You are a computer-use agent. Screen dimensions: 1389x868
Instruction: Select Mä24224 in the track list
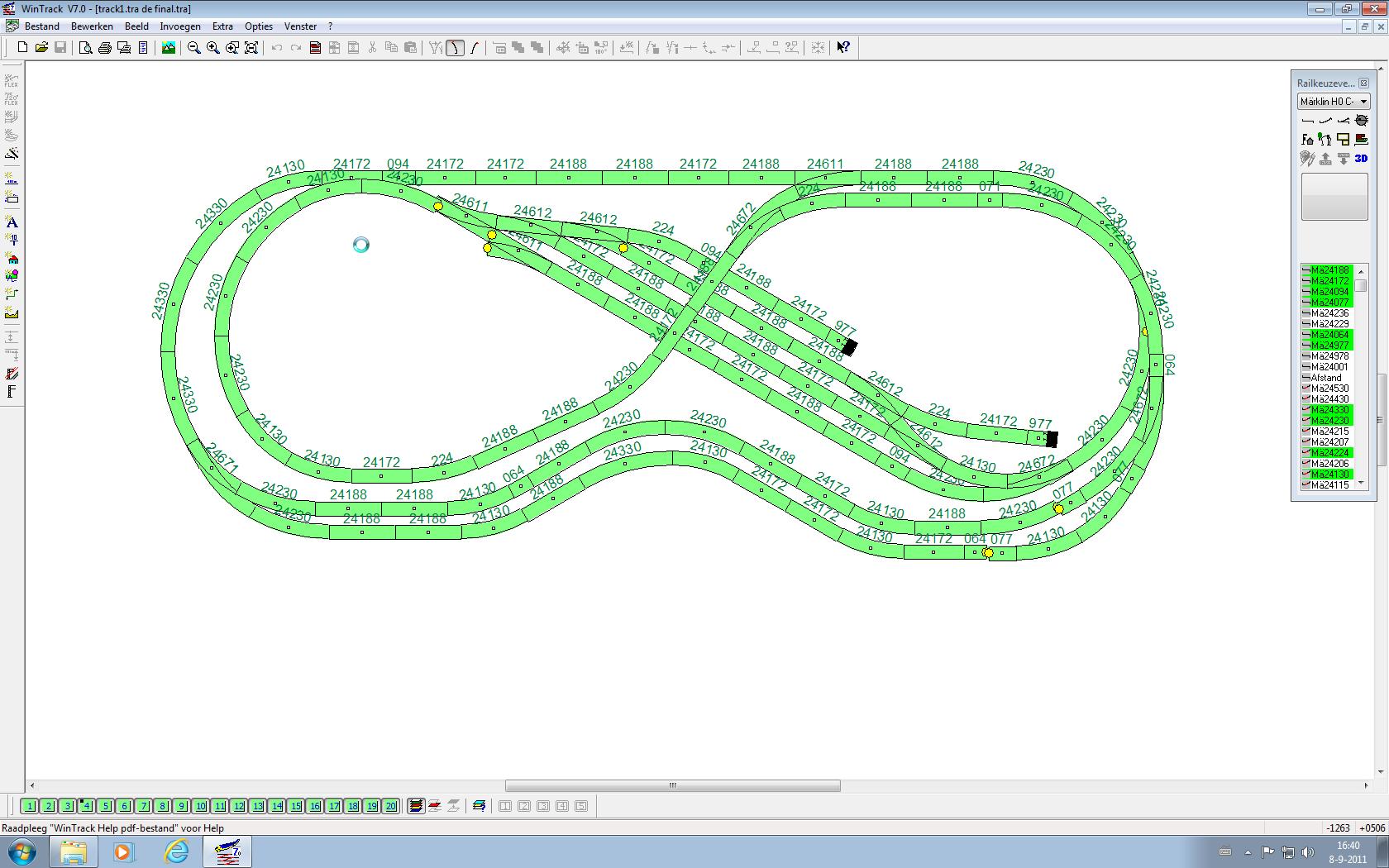(1327, 453)
